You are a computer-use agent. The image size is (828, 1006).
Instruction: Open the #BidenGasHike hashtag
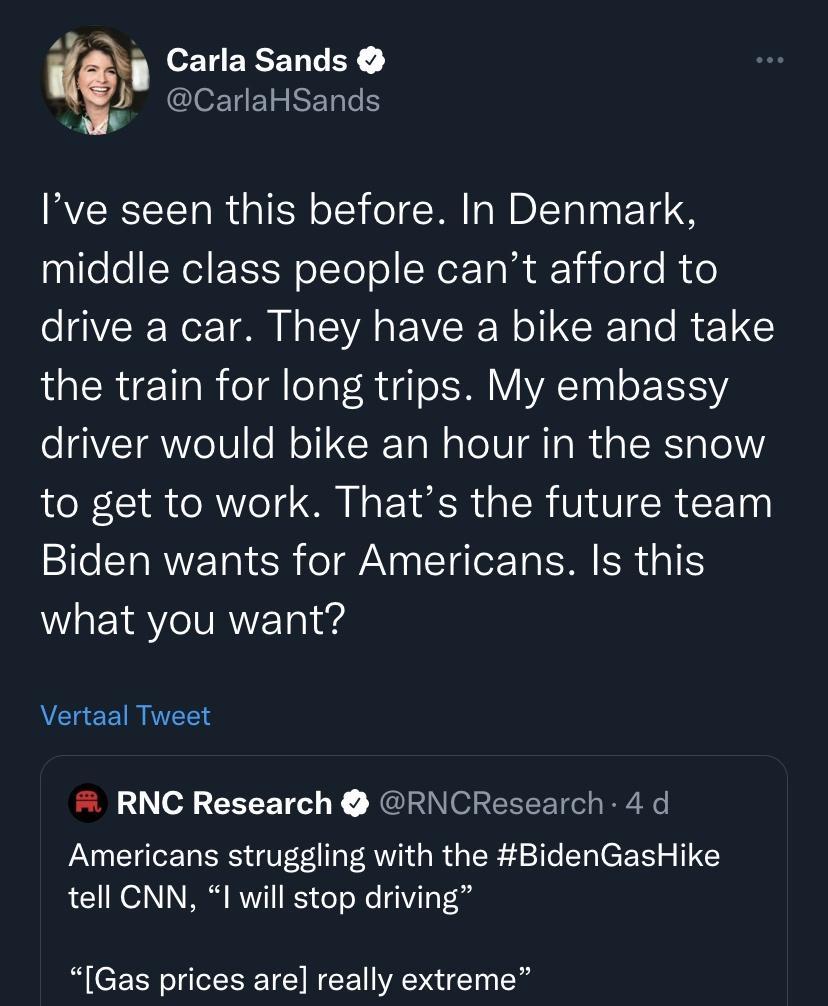tap(608, 856)
